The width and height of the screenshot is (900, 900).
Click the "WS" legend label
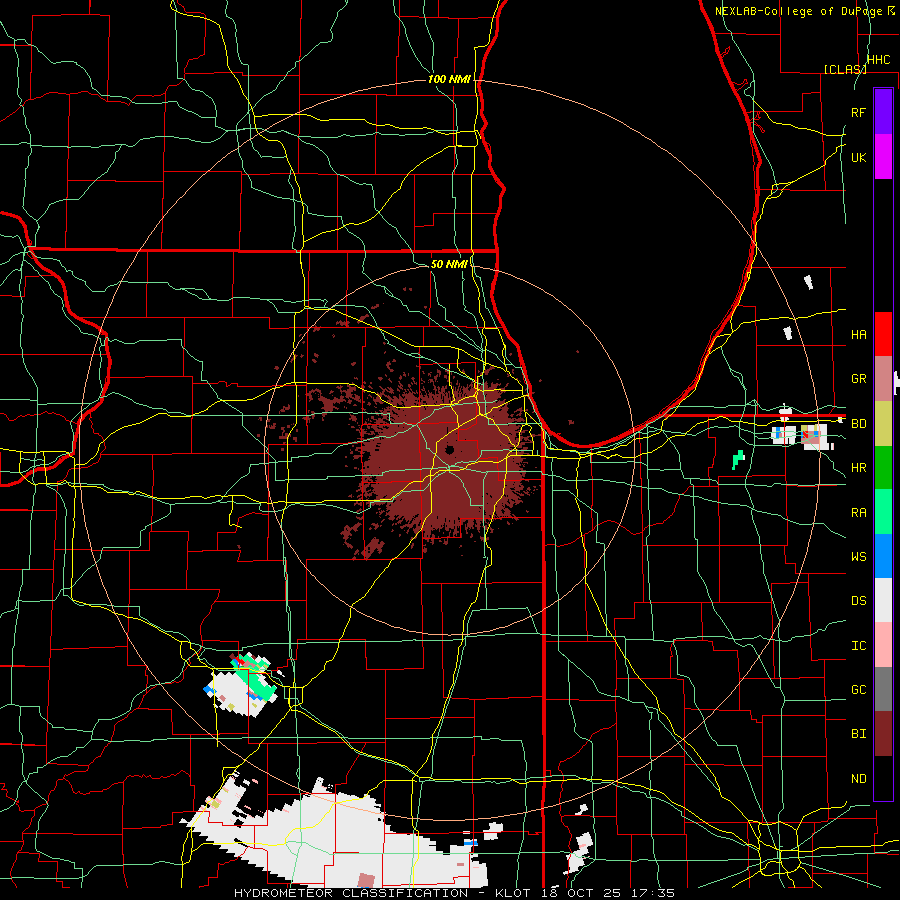tap(859, 556)
